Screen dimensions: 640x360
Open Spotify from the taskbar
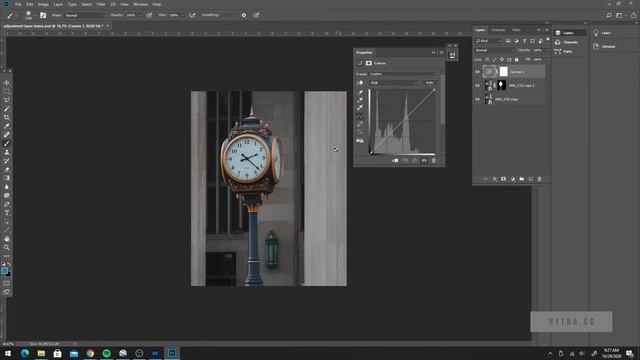point(107,353)
